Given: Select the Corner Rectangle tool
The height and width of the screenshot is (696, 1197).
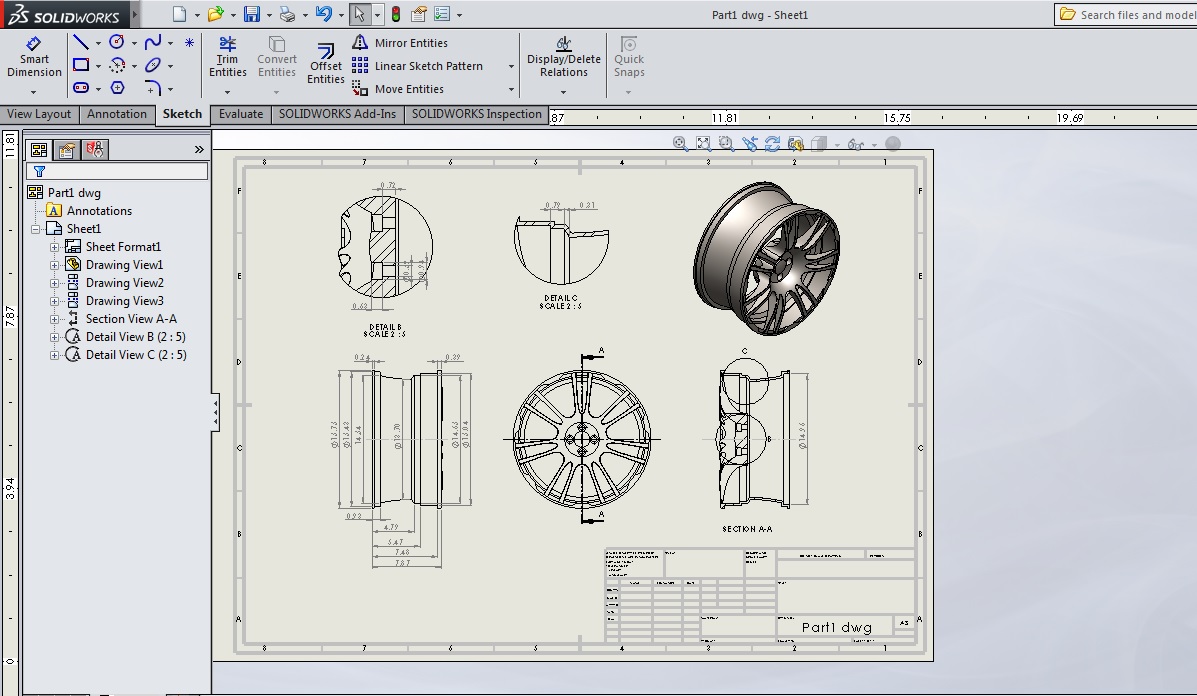Looking at the screenshot, I should click(81, 66).
